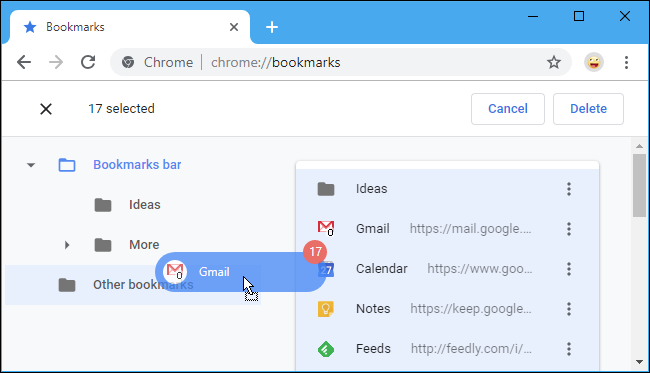Screen dimensions: 650x373
Task: Open more actions for Feeds bookmark
Action: click(x=569, y=349)
